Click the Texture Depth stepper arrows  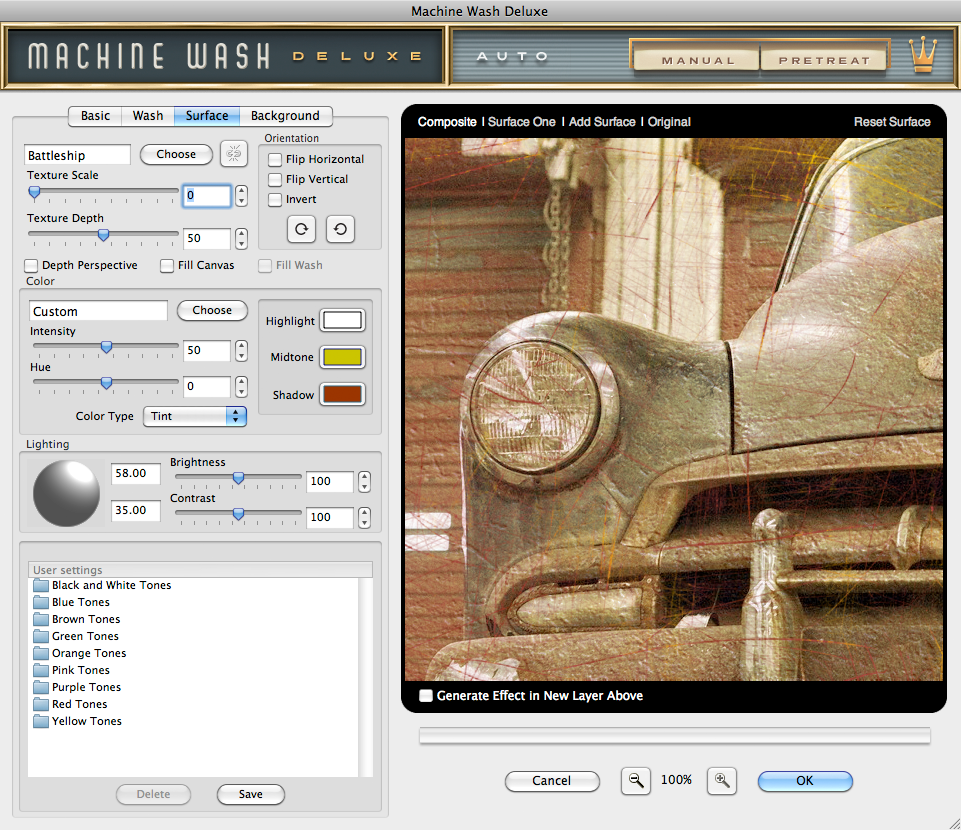[241, 238]
